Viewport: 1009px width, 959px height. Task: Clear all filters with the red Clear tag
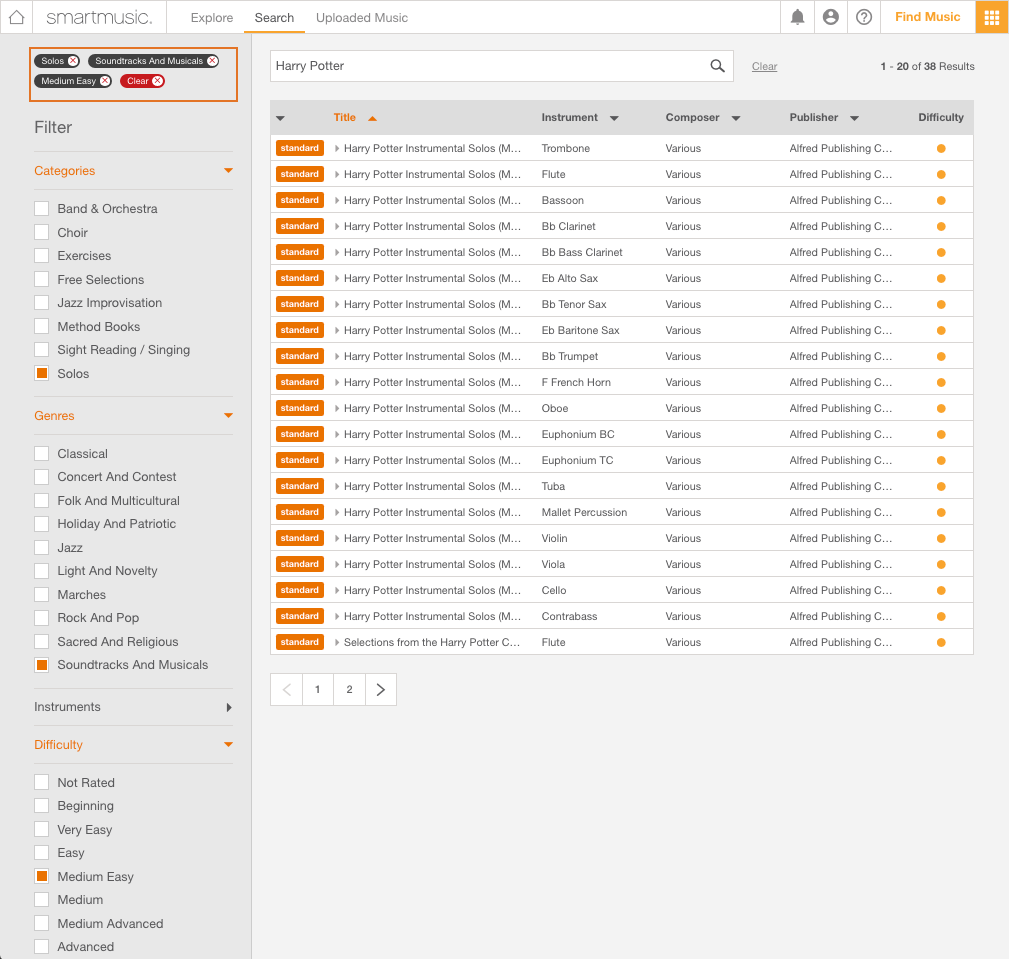pos(143,81)
